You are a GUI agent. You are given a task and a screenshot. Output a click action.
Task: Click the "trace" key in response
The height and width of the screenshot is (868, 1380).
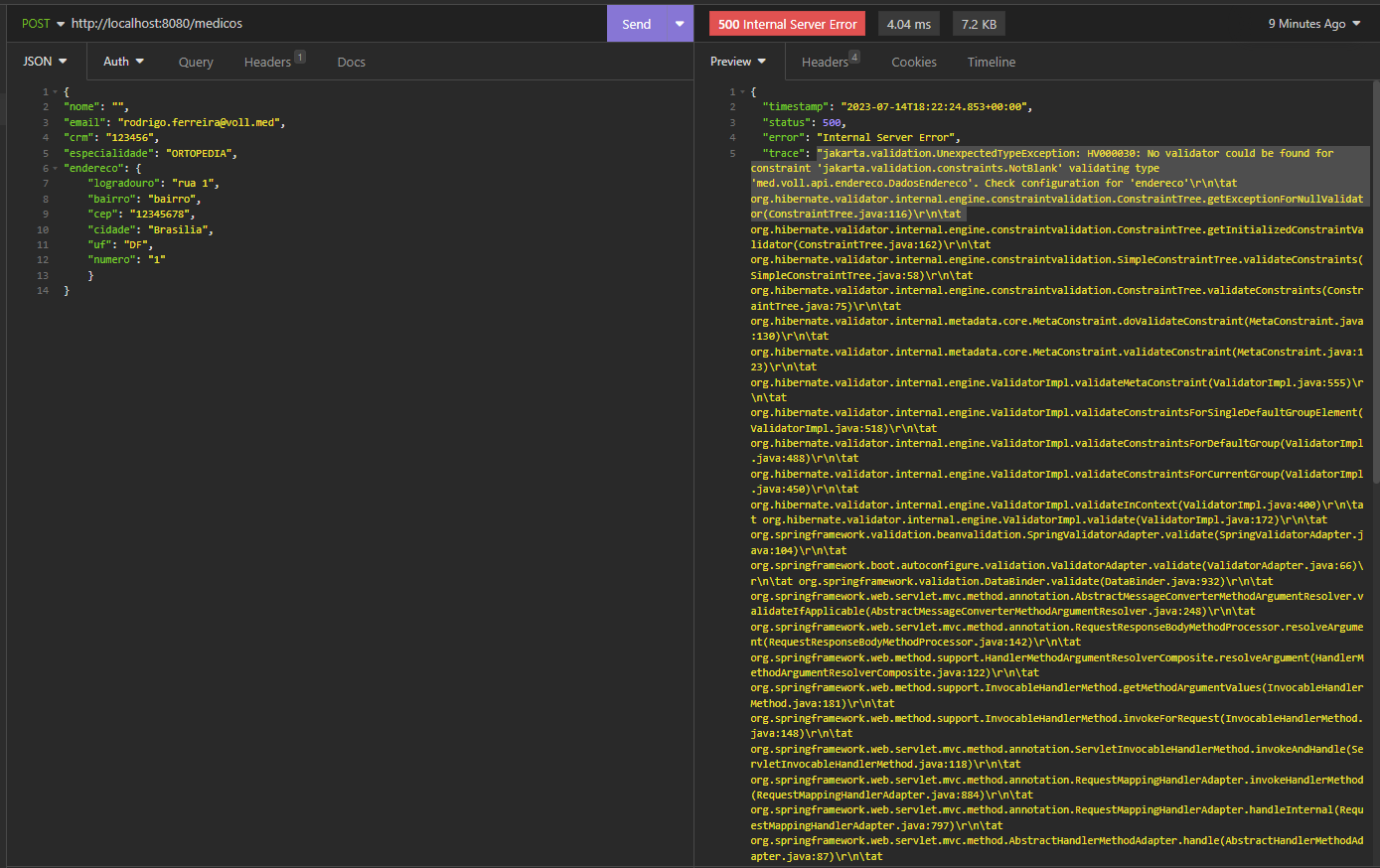[x=783, y=154]
